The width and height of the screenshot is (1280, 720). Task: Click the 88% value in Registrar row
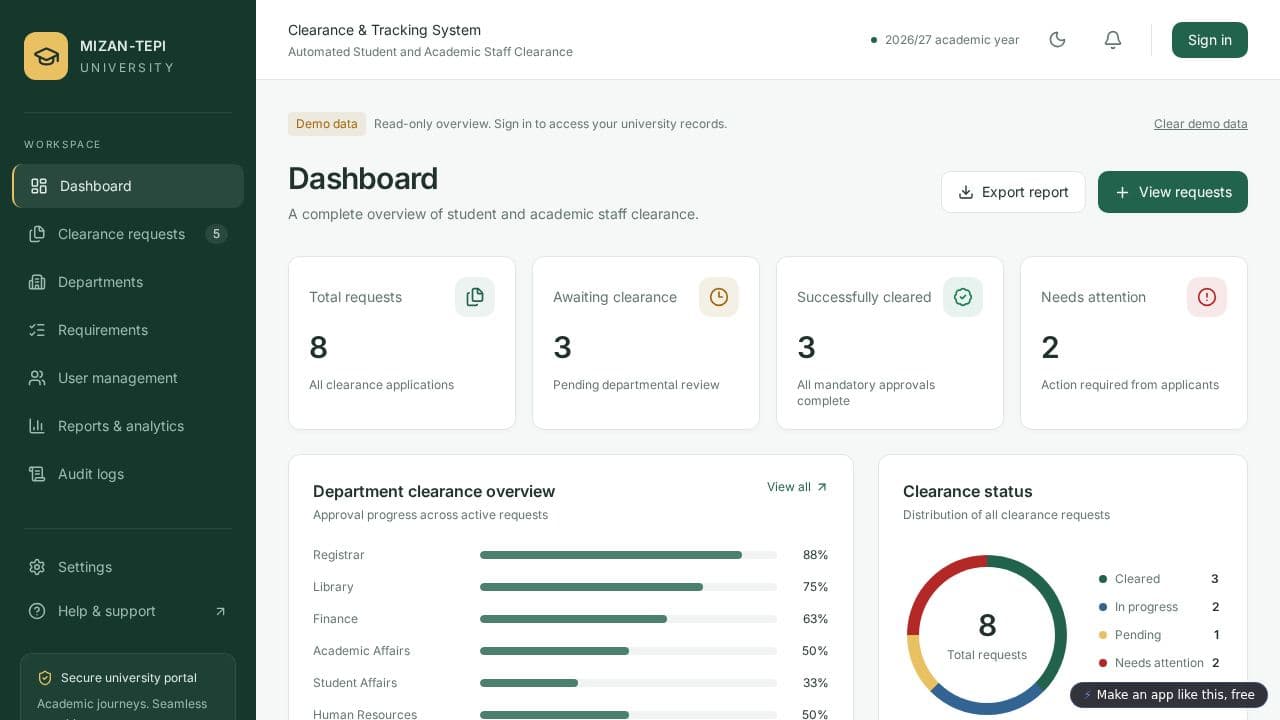(x=815, y=555)
